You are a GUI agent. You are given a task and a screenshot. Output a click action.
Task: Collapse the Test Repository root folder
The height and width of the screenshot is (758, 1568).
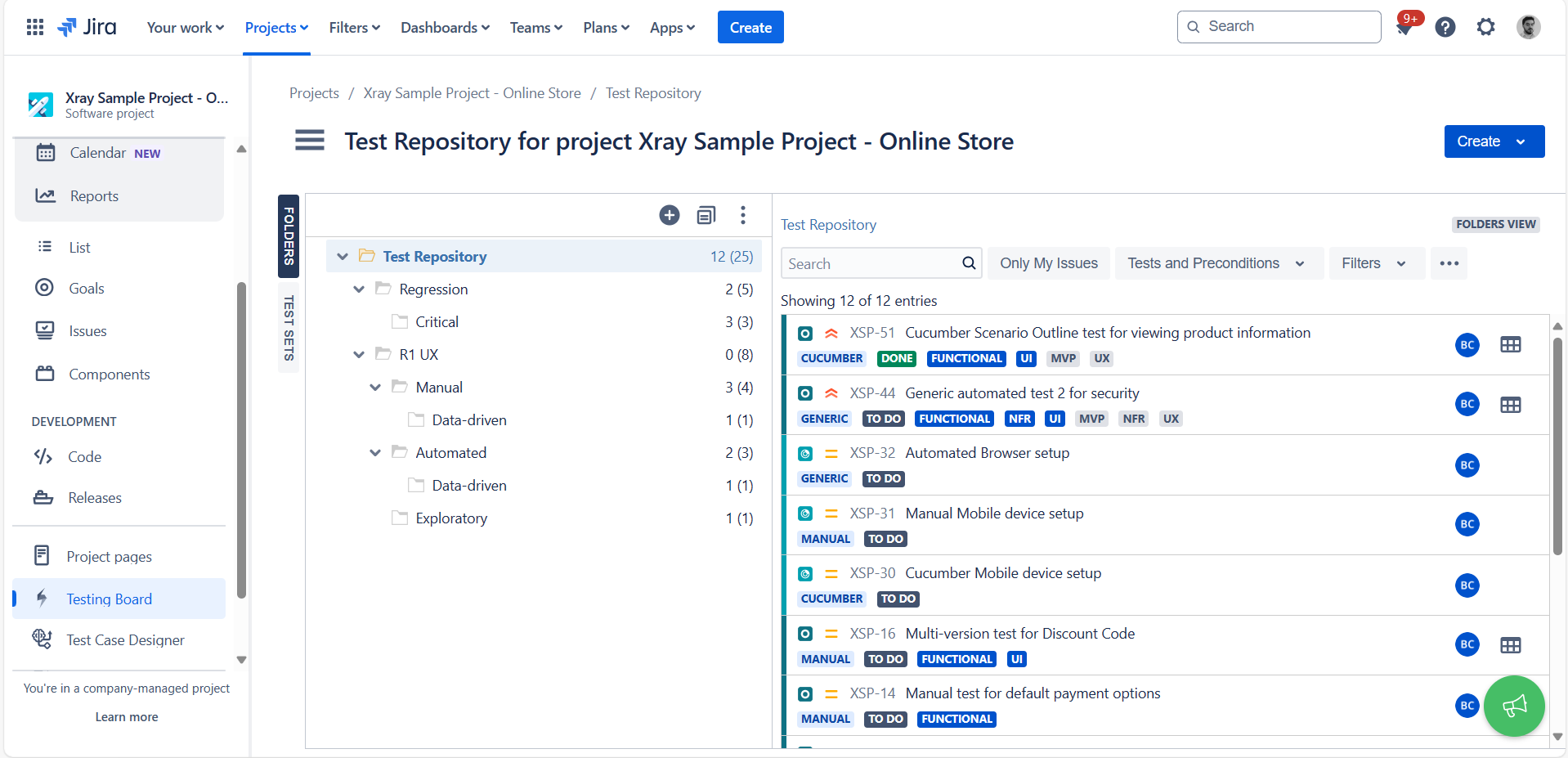tap(343, 257)
